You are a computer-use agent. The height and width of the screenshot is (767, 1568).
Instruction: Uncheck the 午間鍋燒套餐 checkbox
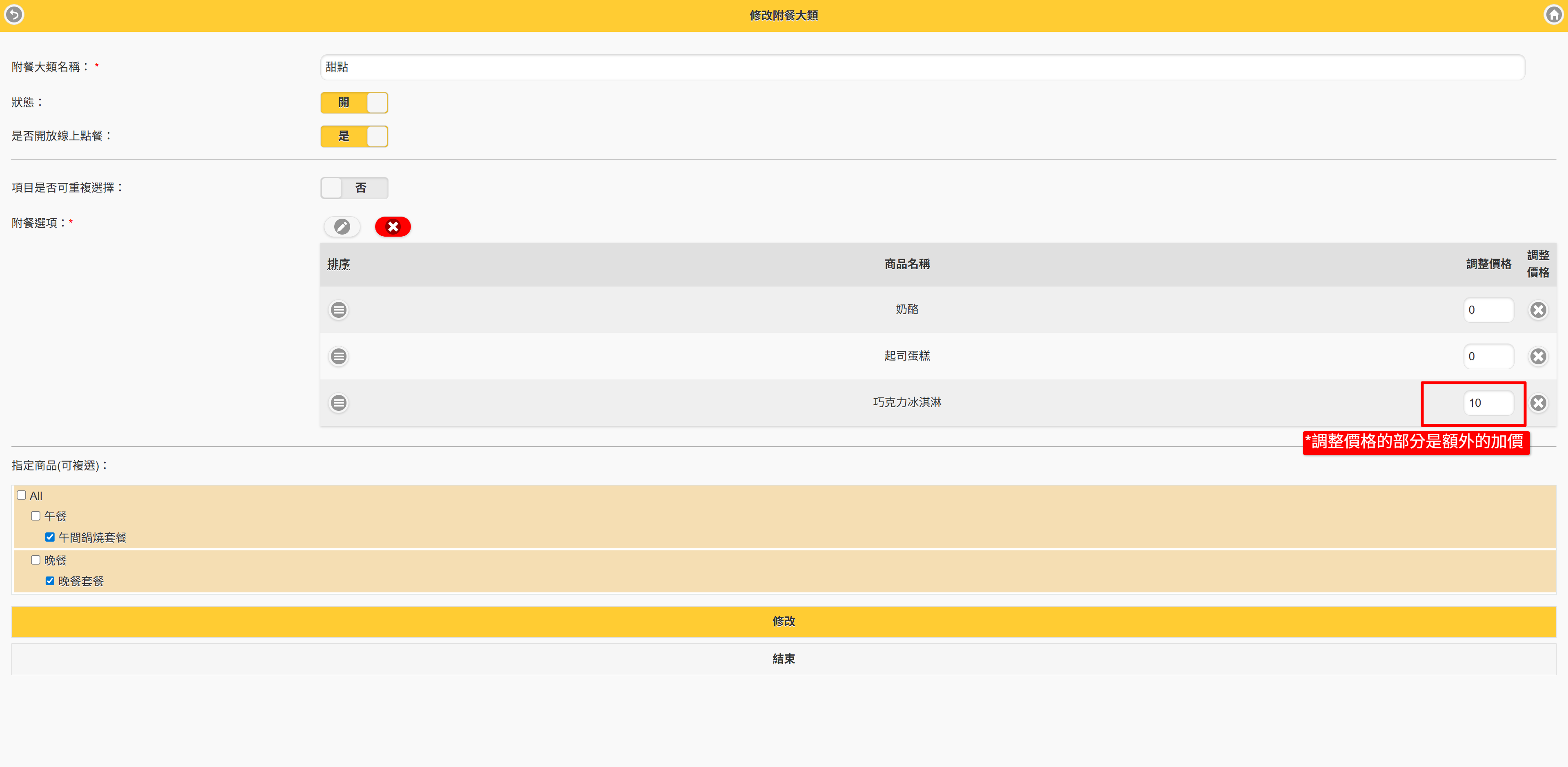(x=50, y=537)
